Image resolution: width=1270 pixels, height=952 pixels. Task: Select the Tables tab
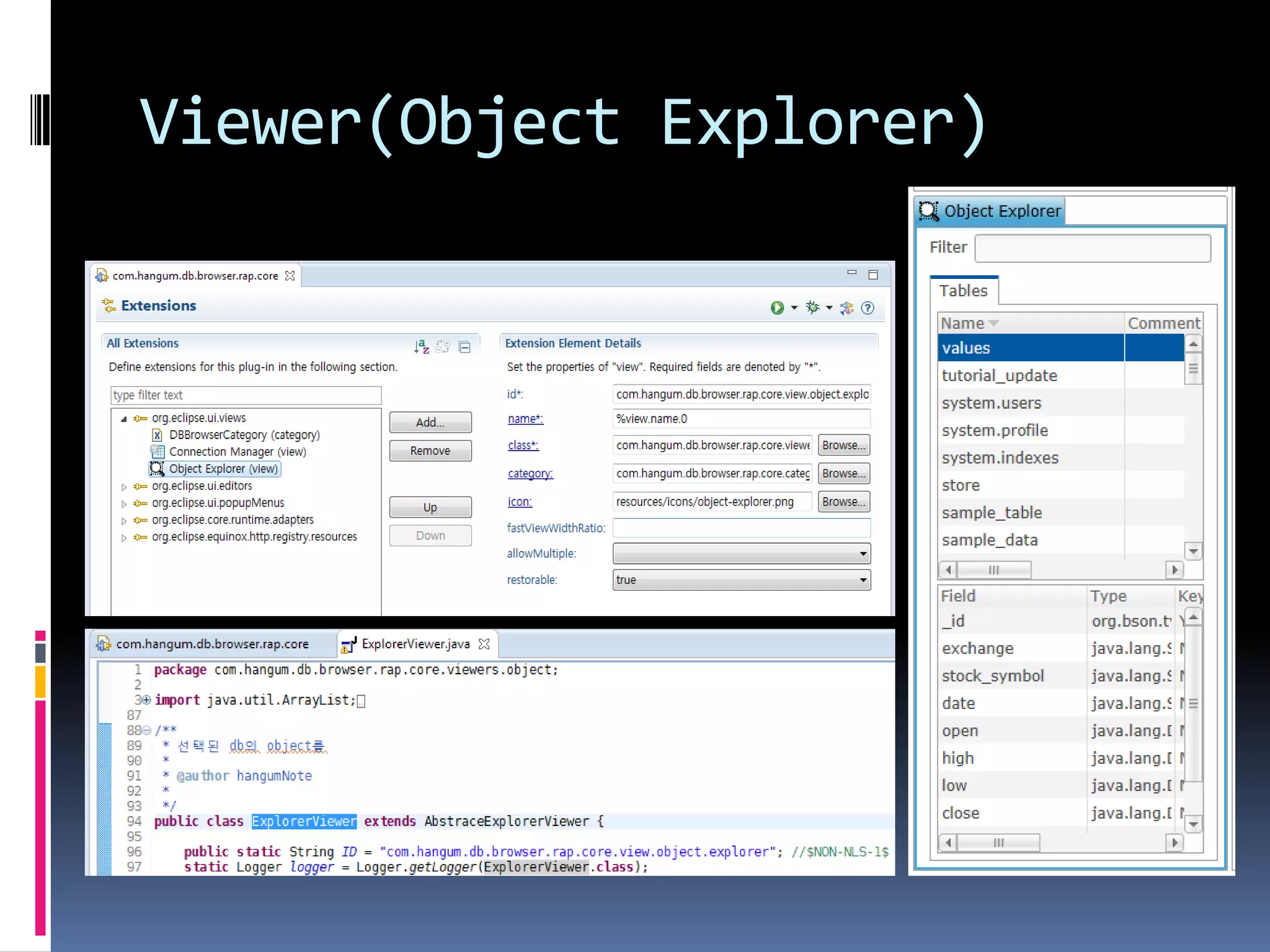(962, 291)
